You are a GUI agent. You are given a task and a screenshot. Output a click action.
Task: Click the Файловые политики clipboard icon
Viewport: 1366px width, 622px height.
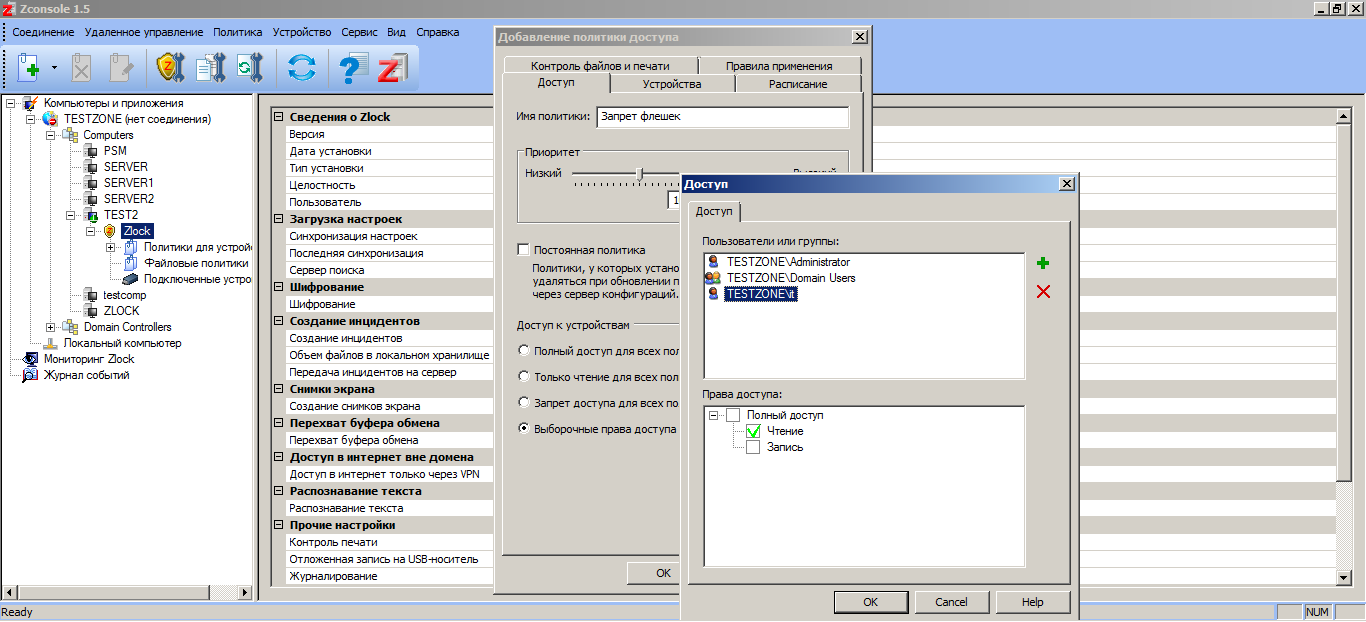click(x=130, y=263)
